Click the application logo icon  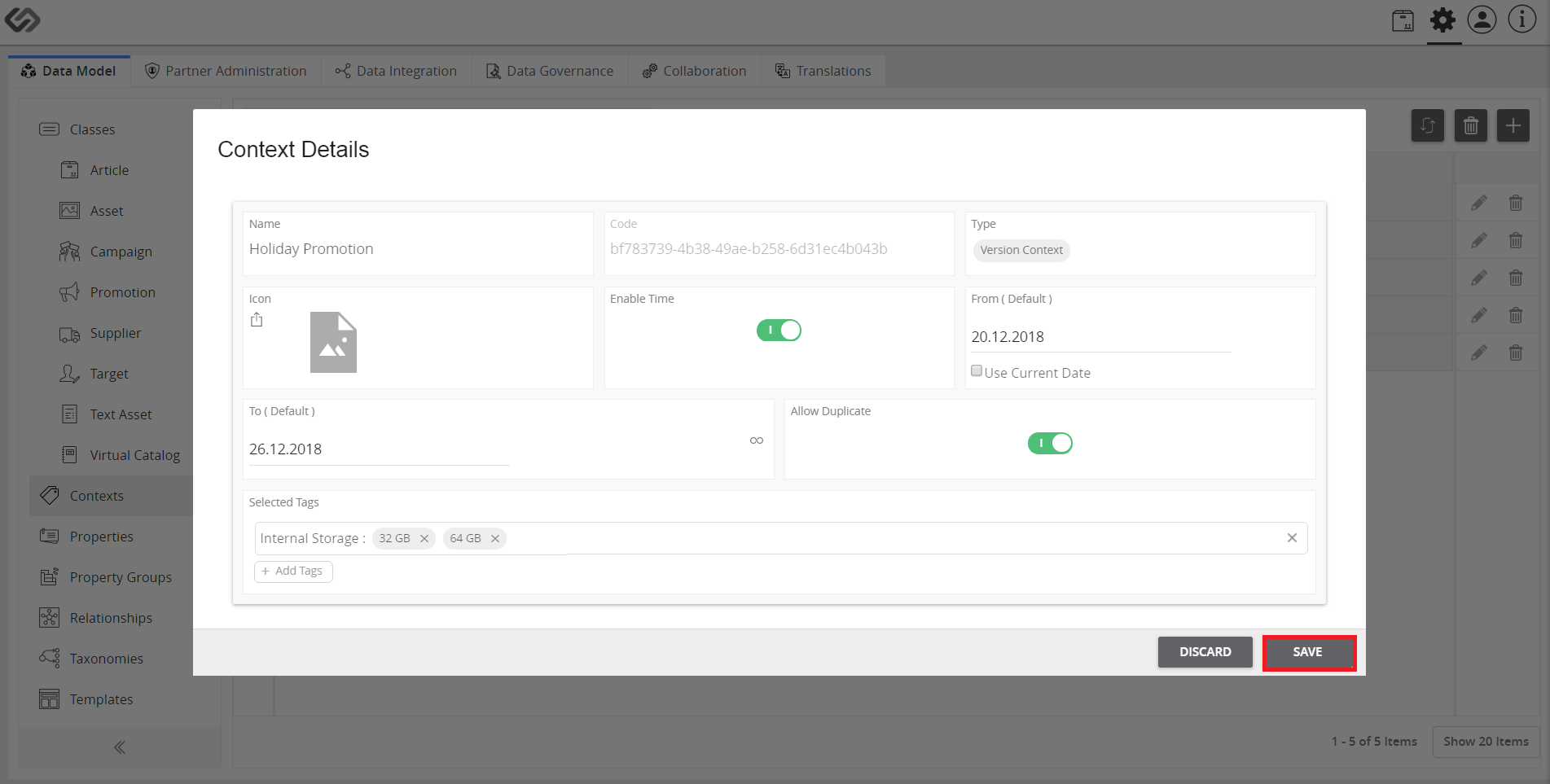22,19
